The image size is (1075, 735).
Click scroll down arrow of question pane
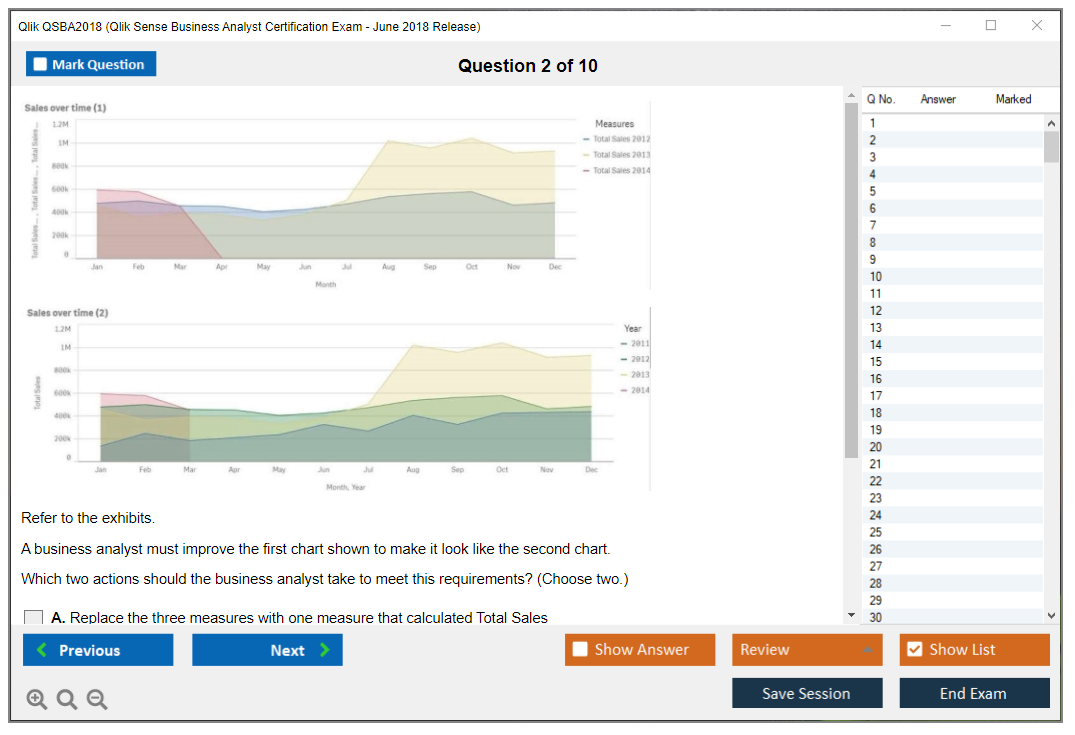[x=851, y=614]
